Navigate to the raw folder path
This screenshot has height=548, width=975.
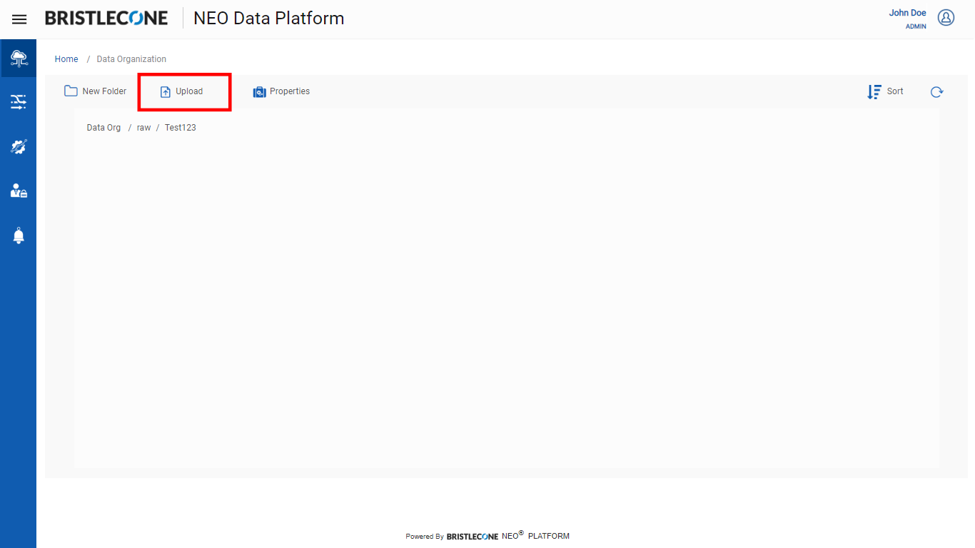tap(144, 128)
